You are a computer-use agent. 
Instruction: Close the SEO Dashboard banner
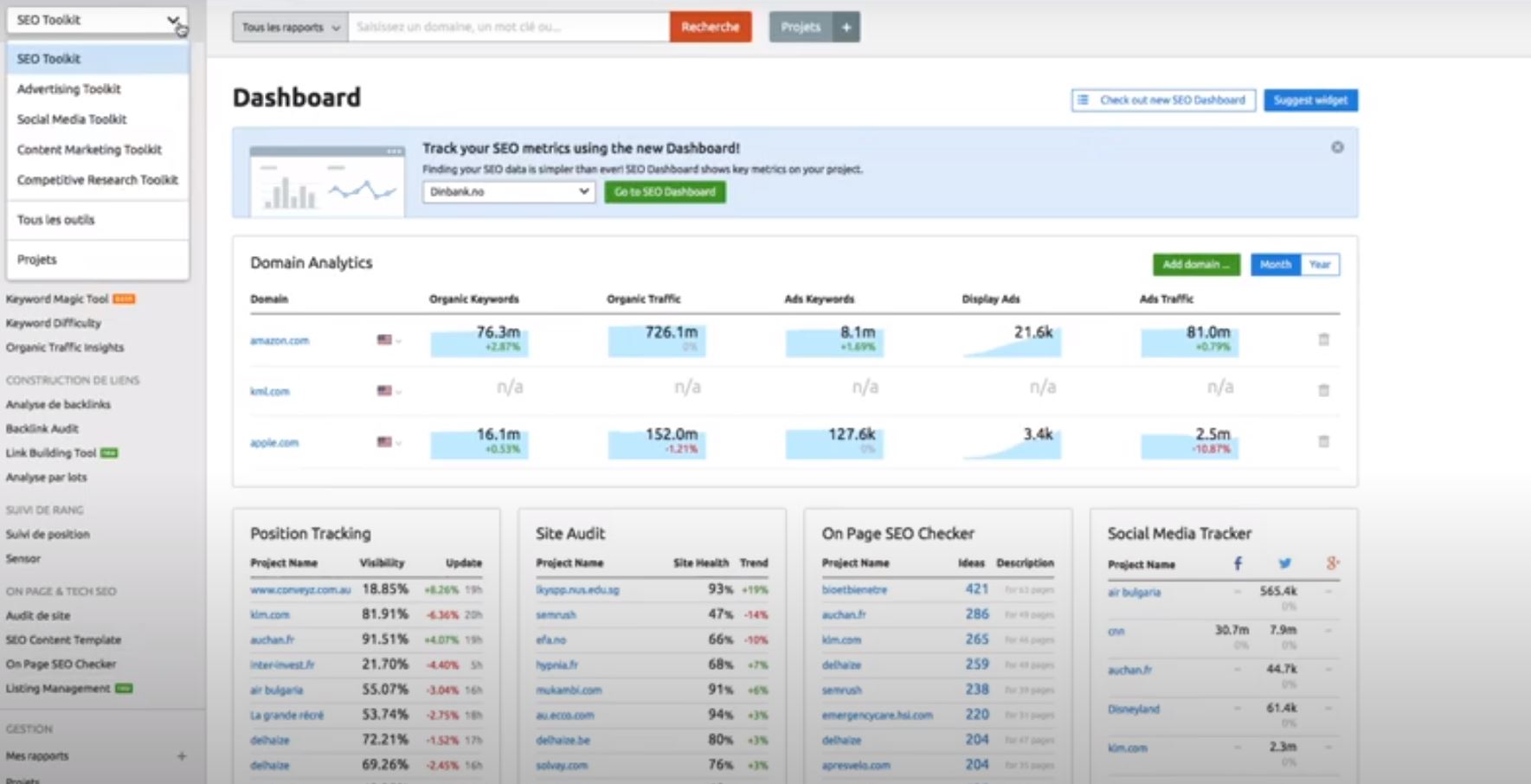1337,147
